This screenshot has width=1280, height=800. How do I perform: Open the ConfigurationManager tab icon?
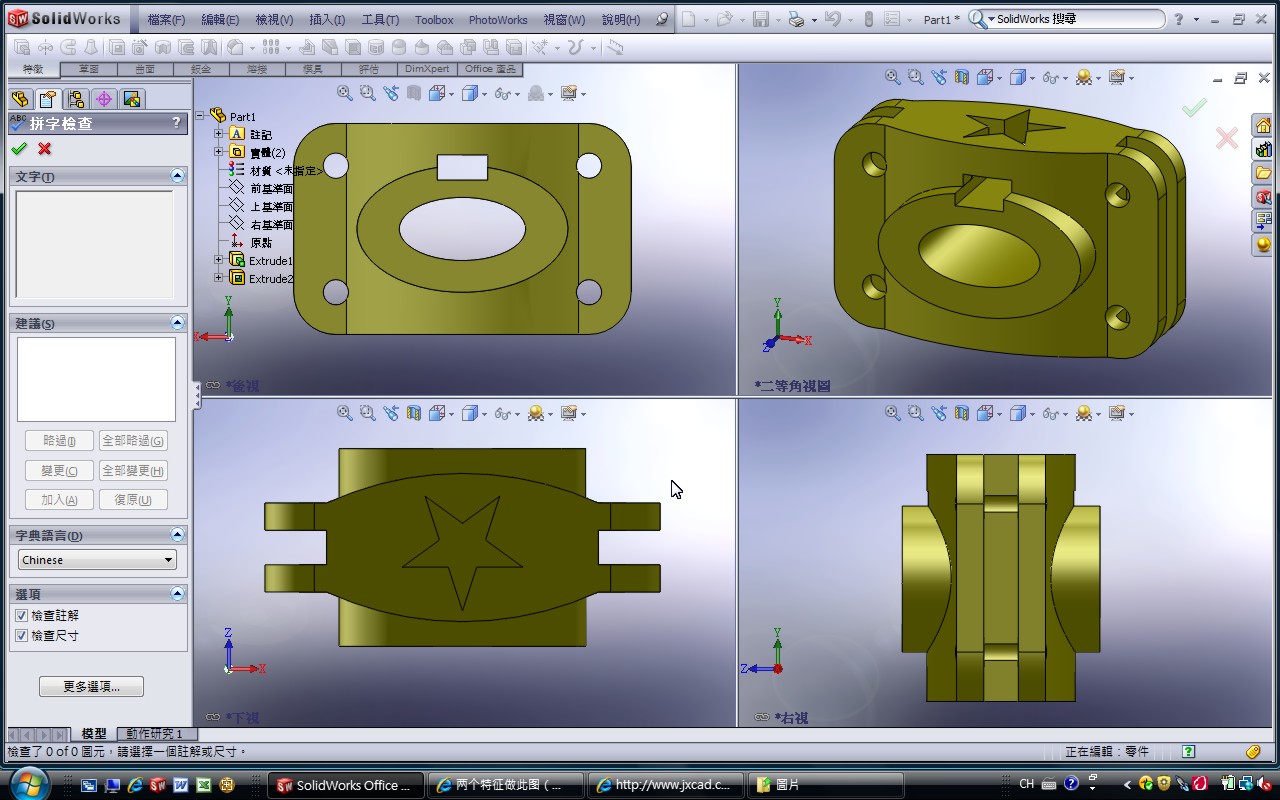(x=76, y=98)
